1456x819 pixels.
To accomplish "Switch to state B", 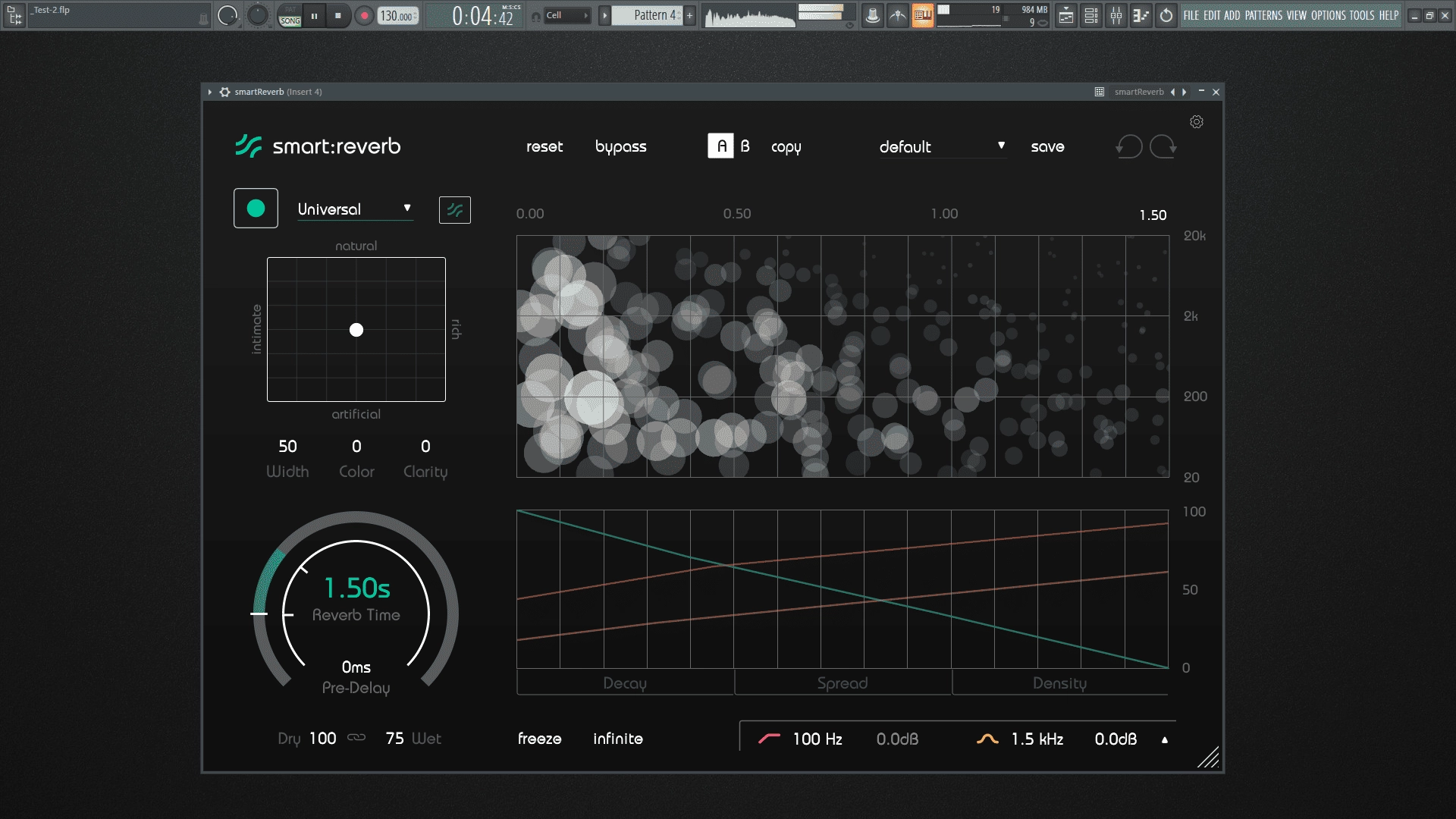I will pos(745,146).
